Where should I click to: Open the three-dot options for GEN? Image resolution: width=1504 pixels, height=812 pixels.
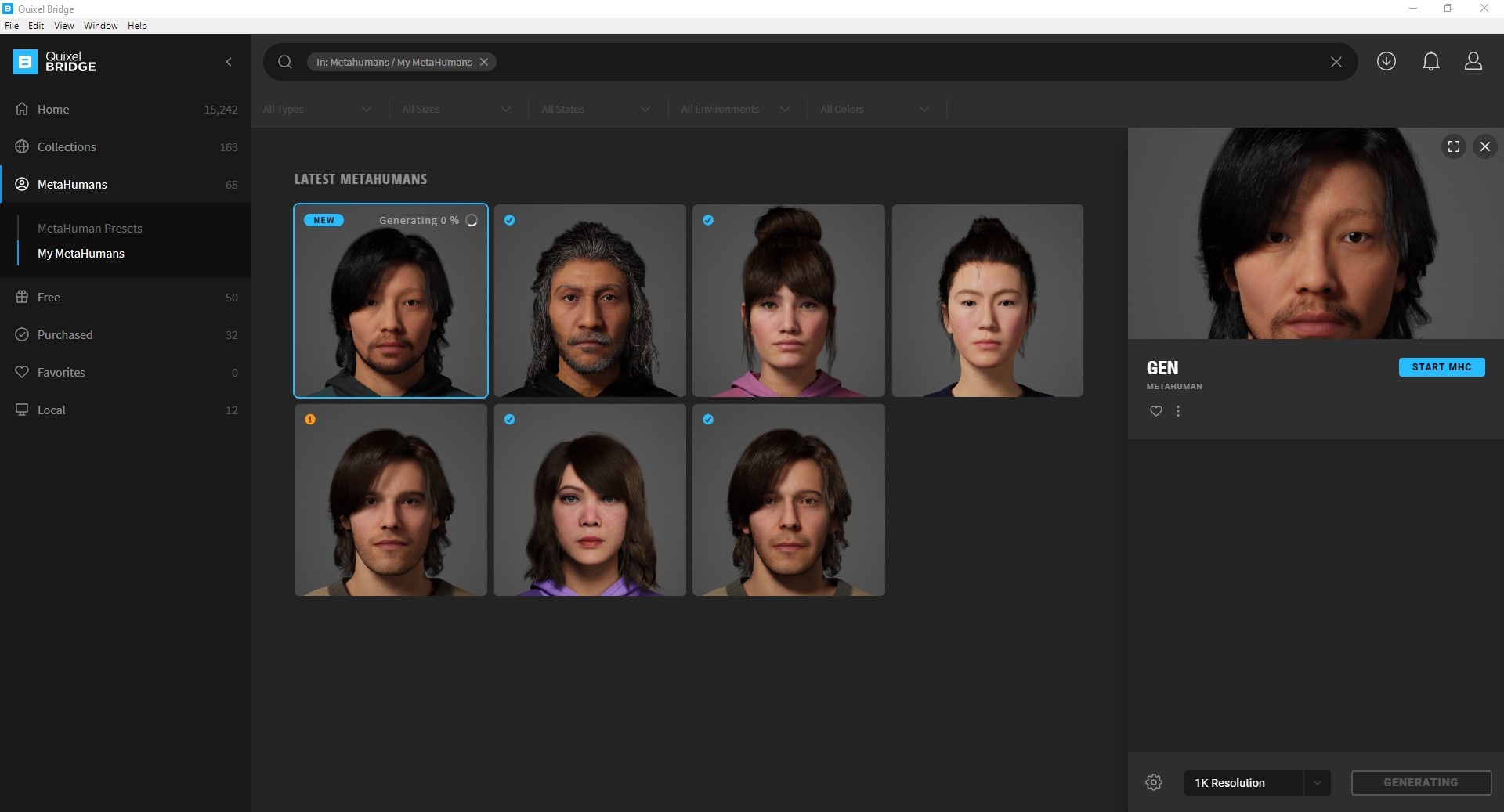coord(1177,411)
